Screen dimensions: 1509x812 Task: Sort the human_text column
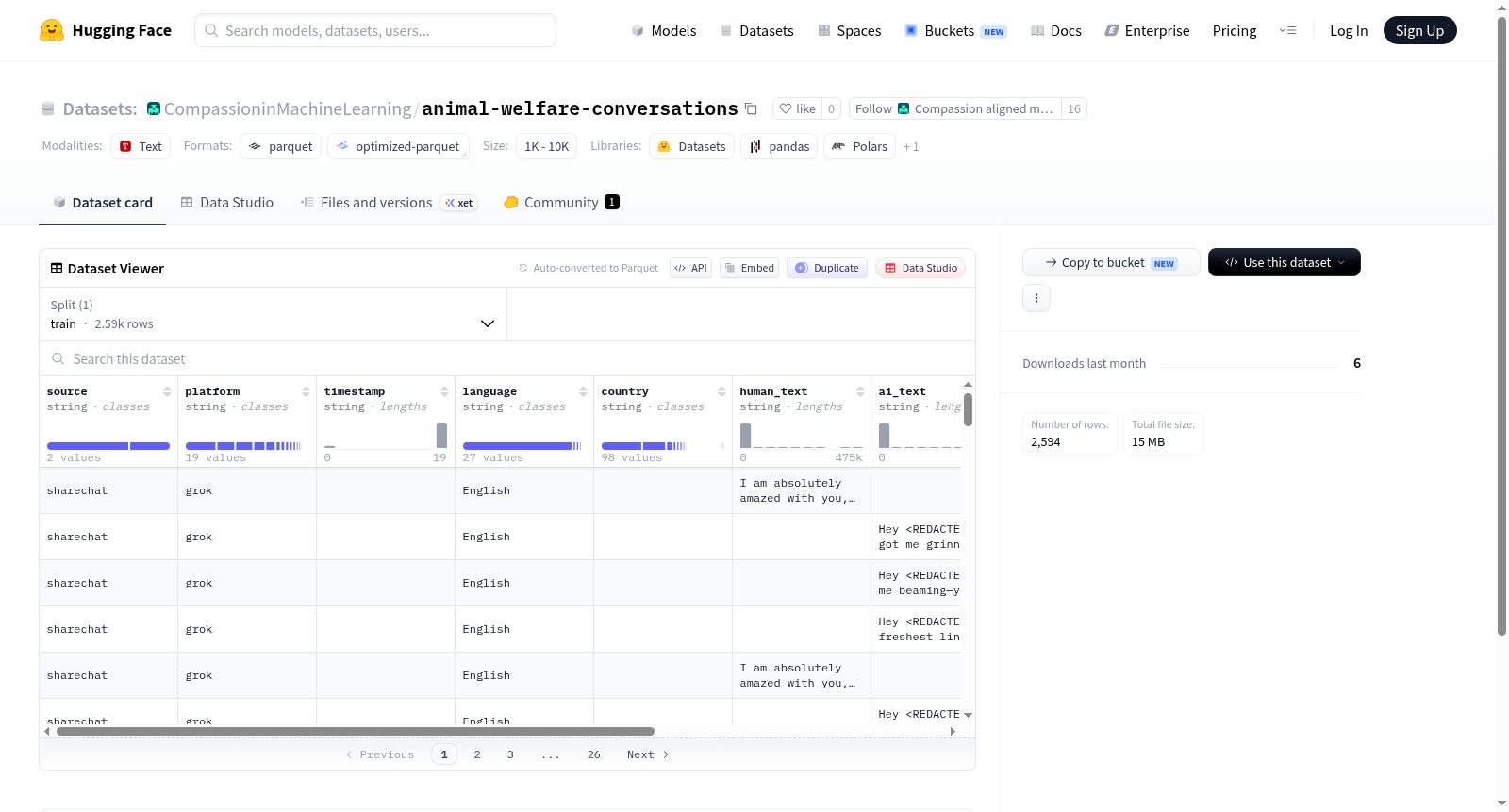(860, 391)
